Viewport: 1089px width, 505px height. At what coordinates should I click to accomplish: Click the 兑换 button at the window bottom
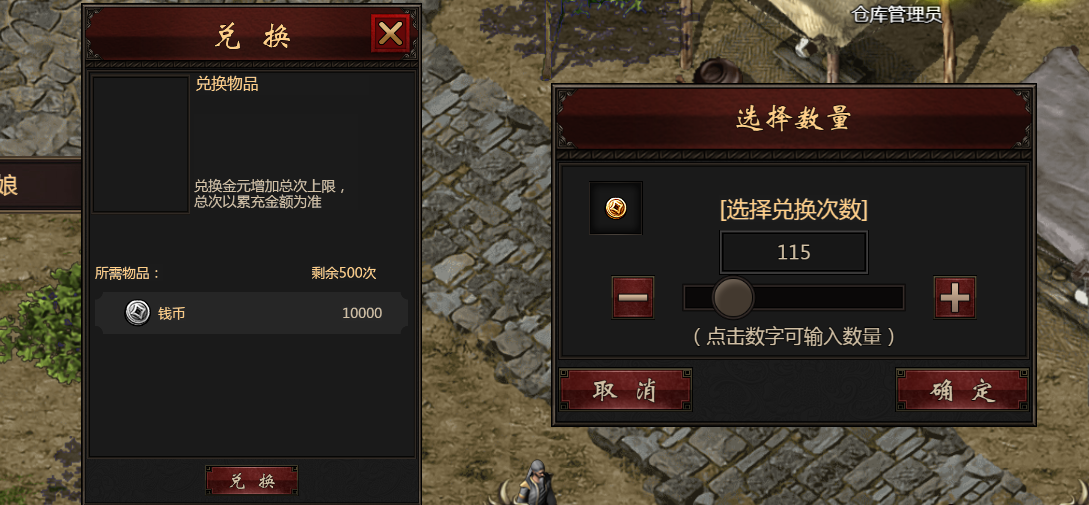(252, 480)
